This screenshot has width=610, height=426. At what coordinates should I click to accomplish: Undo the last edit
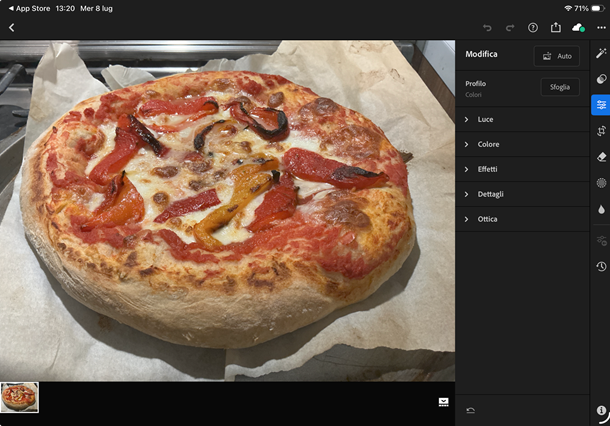point(487,28)
